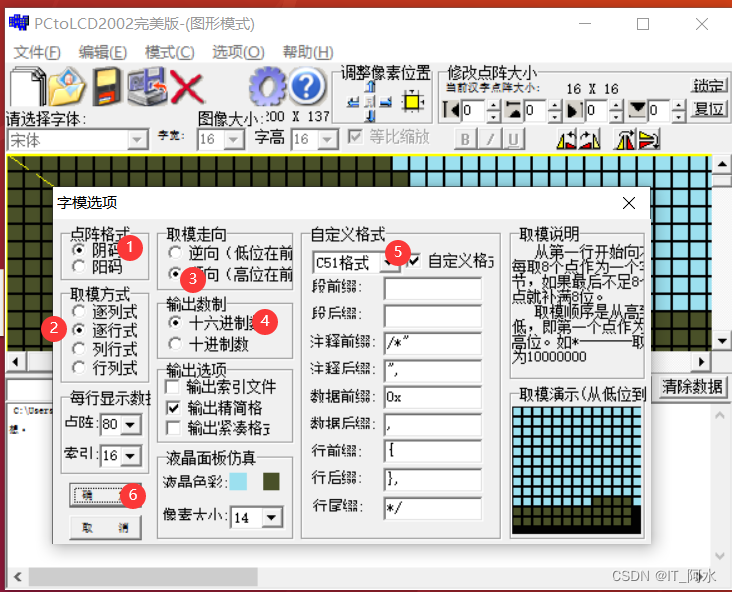Select 列行式 scanning mode
732x592 pixels.
(79, 349)
